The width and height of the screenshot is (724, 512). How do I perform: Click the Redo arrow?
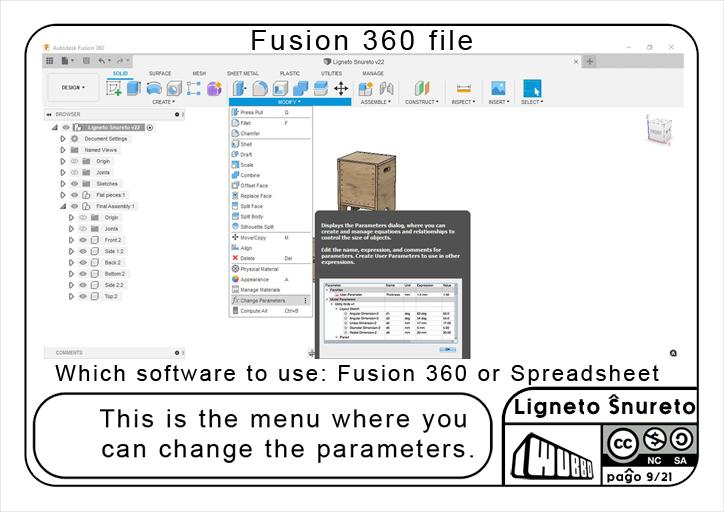click(x=120, y=60)
